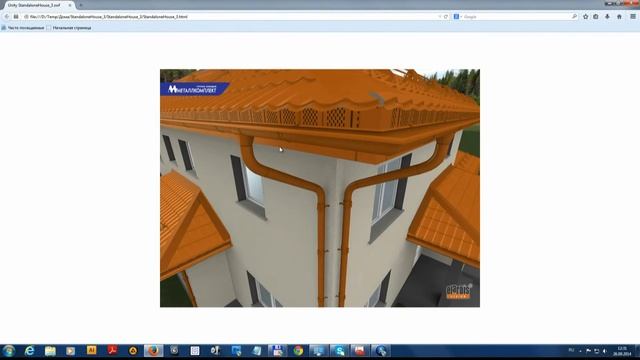Click the Google search field
The width and height of the screenshot is (640, 360).
coord(516,17)
